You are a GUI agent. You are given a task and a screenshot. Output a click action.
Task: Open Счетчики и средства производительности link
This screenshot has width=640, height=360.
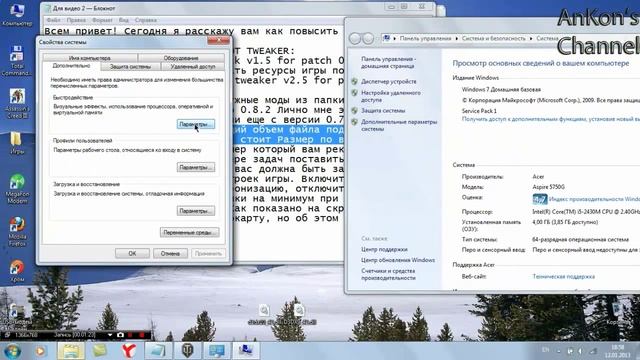(x=388, y=274)
